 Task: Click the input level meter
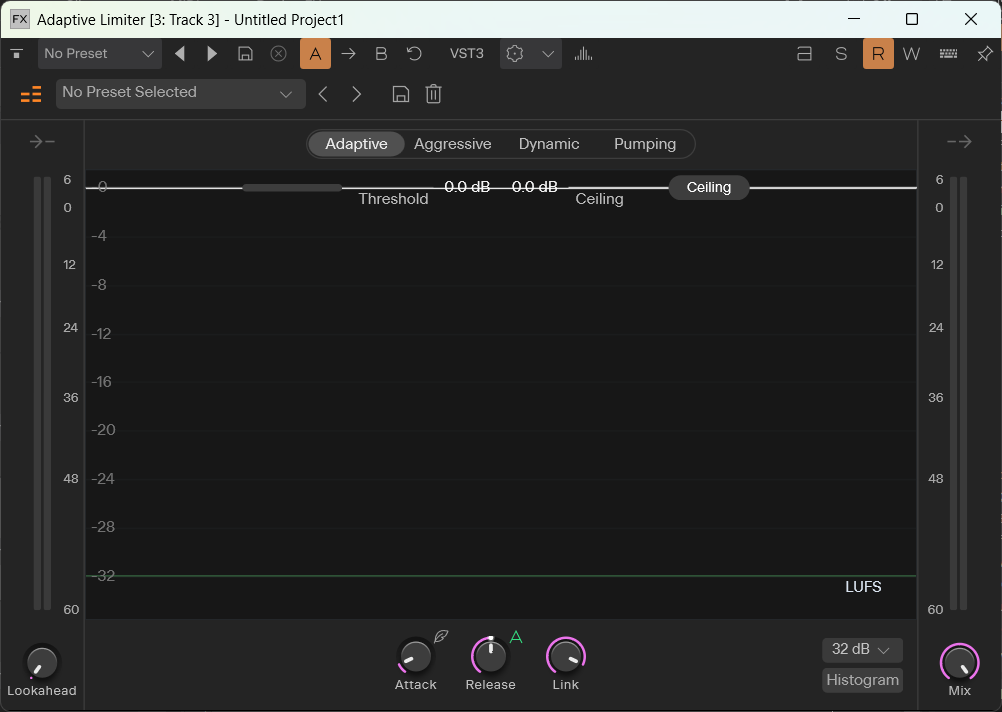tap(42, 393)
